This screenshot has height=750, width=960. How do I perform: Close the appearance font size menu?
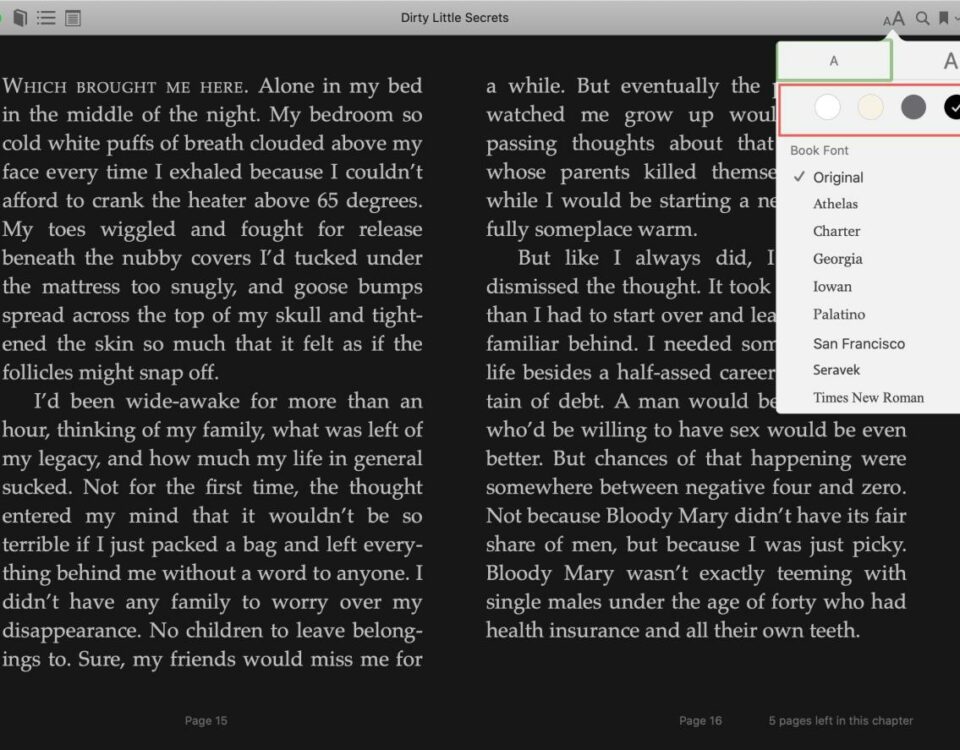(894, 18)
